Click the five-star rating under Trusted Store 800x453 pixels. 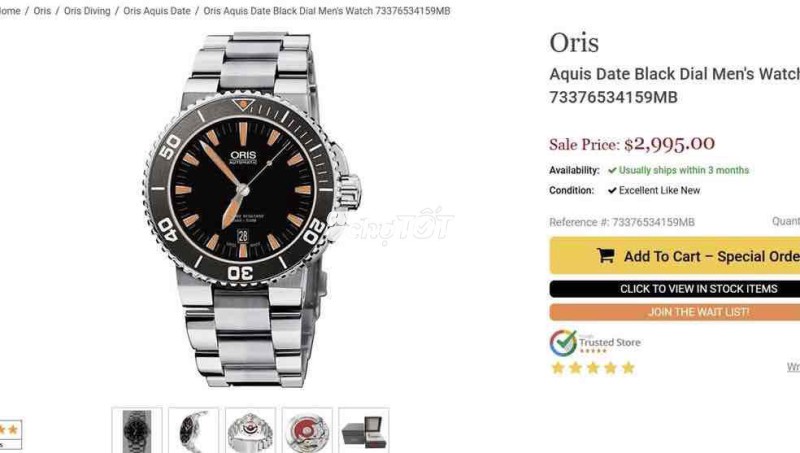point(593,368)
